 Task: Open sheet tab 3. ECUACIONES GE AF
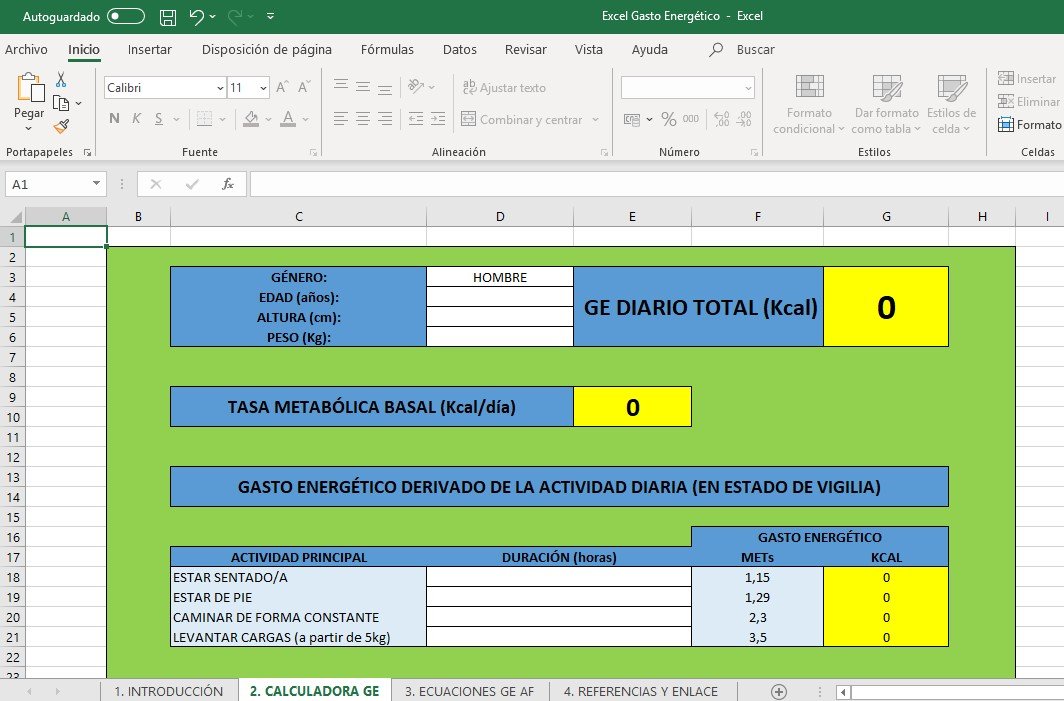click(470, 691)
